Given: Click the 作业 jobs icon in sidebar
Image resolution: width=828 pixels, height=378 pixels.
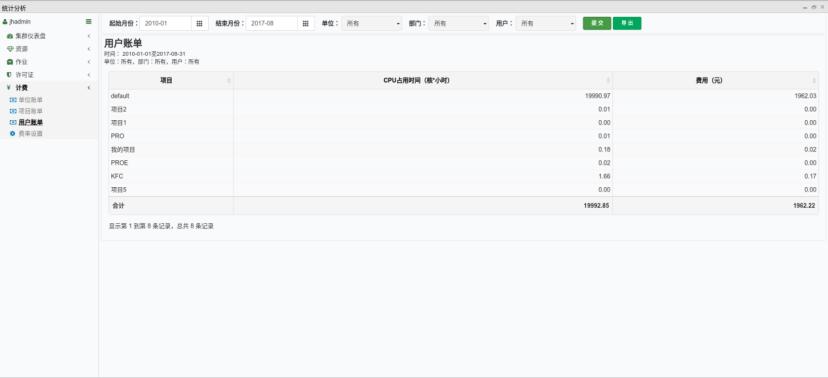Looking at the screenshot, I should pyautogui.click(x=10, y=62).
